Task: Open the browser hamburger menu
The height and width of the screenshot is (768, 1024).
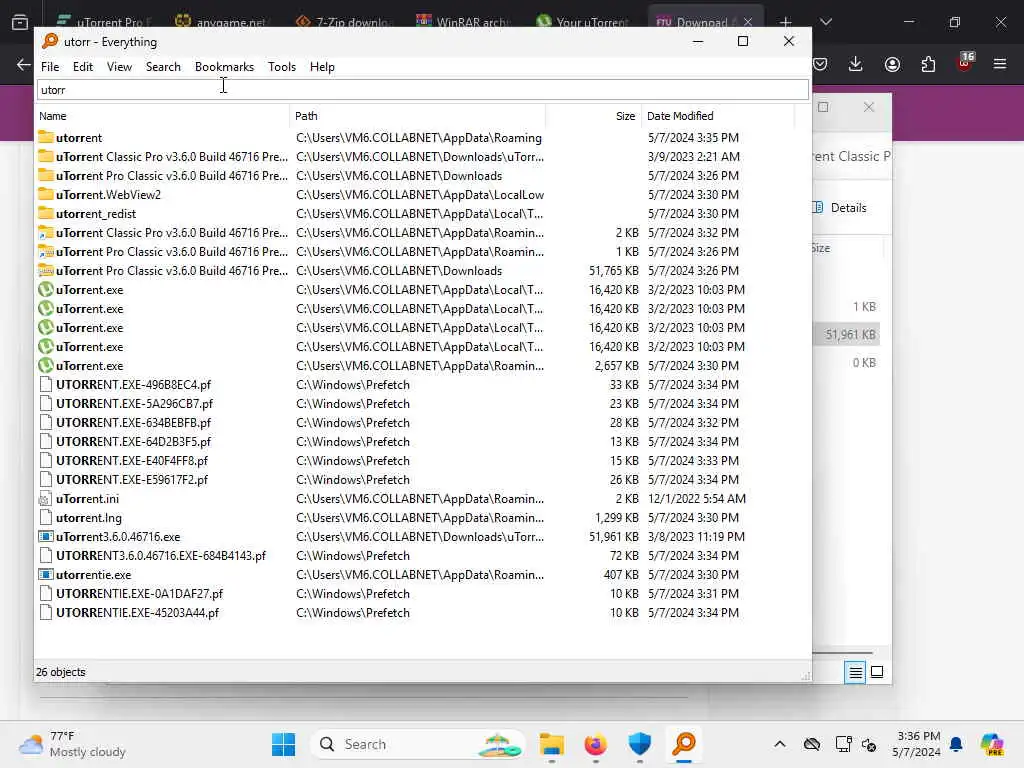Action: pos(1000,64)
